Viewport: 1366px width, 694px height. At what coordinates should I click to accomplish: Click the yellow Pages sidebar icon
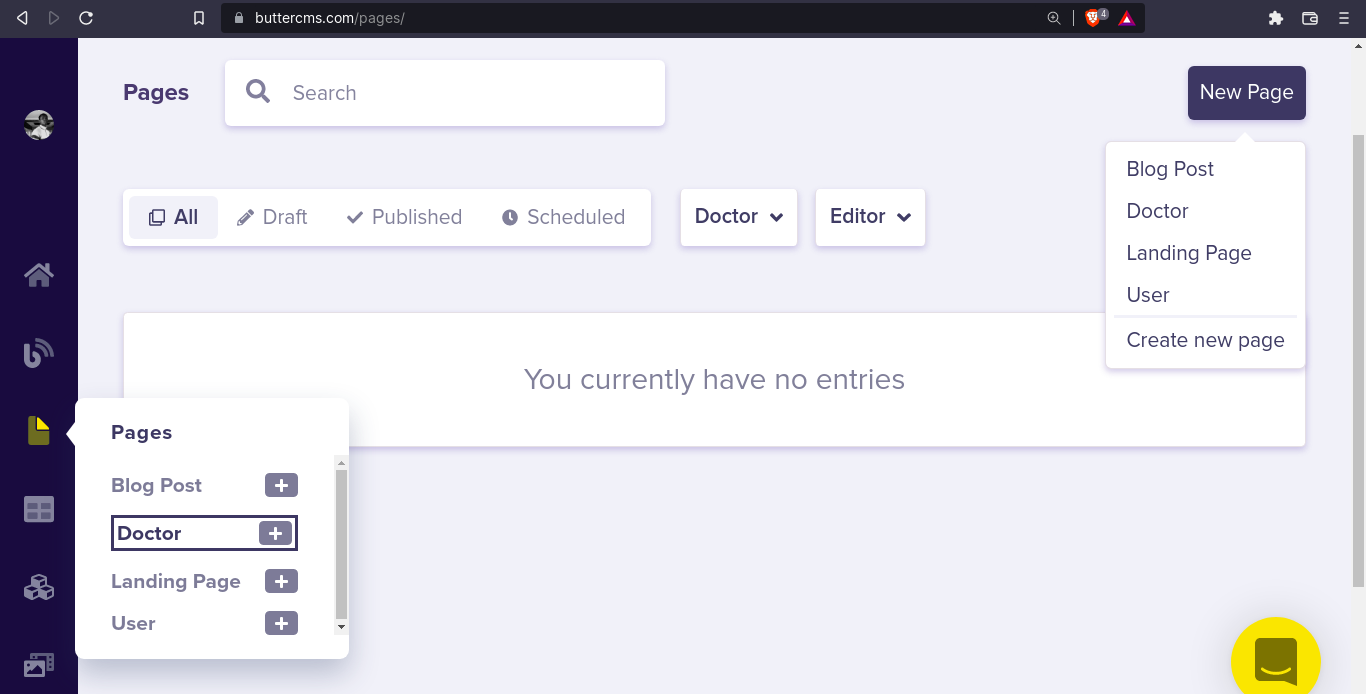coord(39,431)
